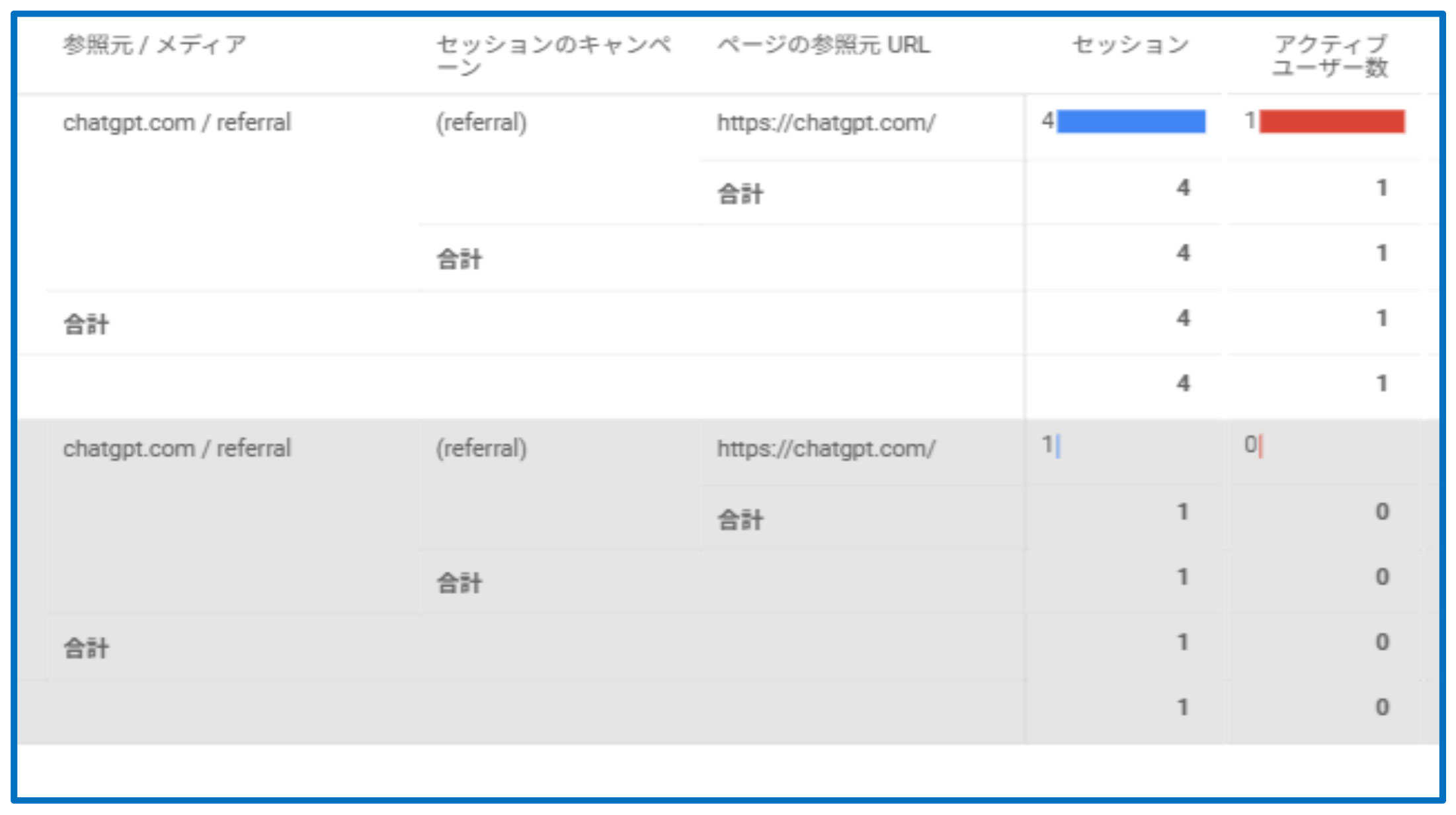Select 合計 under URL column in white section
1456x815 pixels.
pos(741,194)
